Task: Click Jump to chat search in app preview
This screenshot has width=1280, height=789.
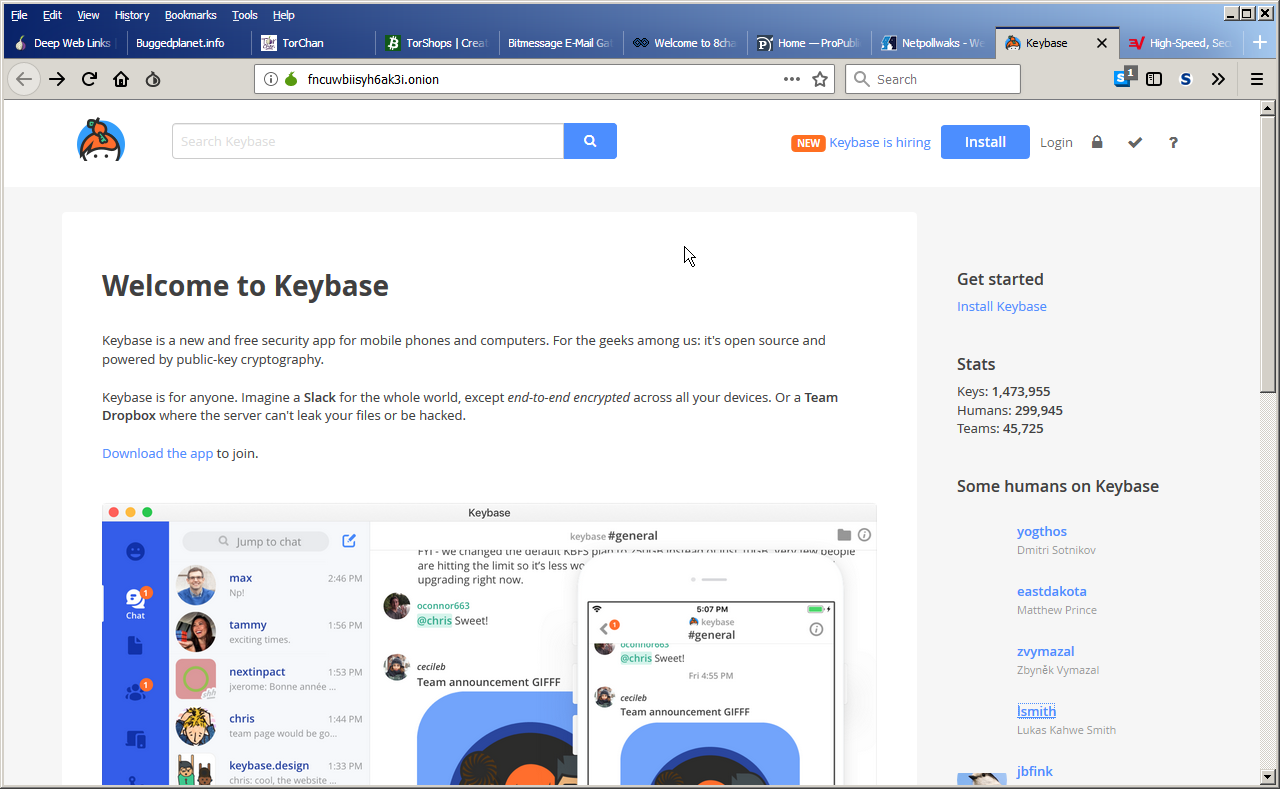Action: coord(257,541)
